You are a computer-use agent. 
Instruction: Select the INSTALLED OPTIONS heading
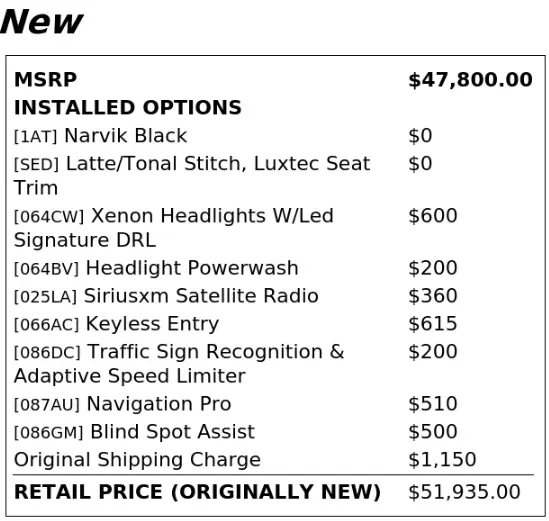click(128, 107)
